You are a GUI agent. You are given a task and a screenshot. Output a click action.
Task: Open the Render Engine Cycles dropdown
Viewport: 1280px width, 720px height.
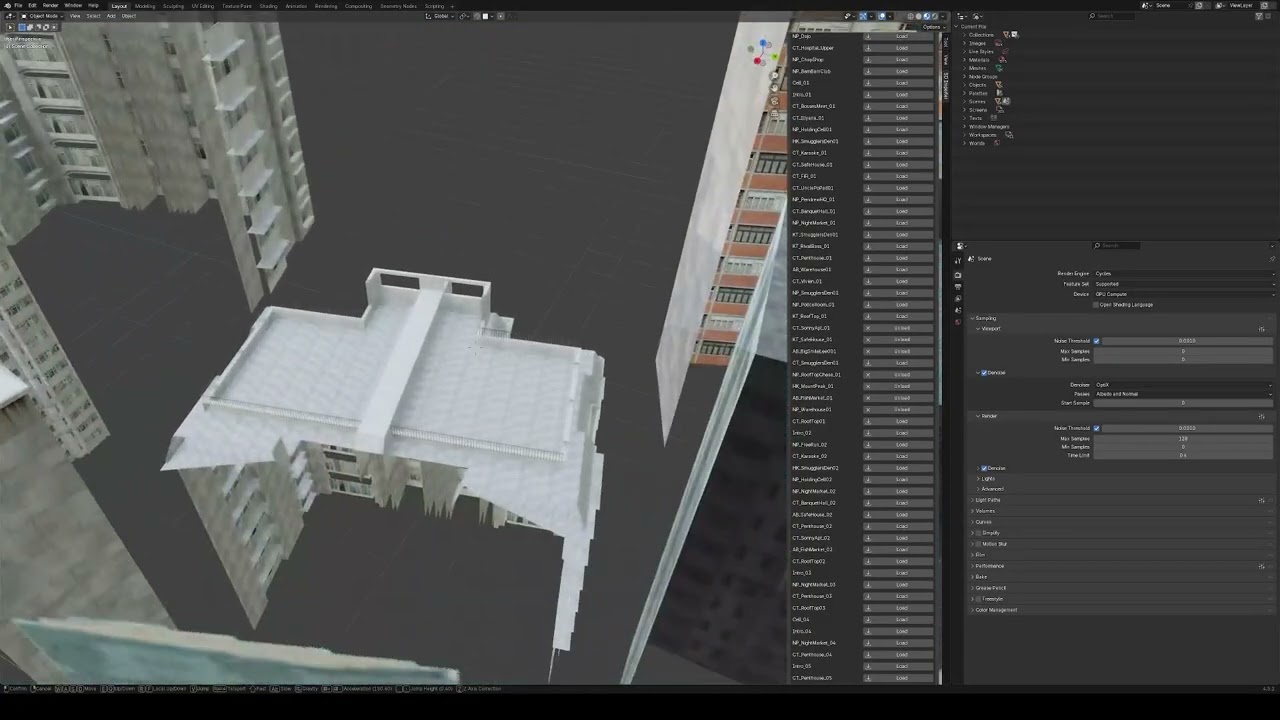click(1184, 274)
